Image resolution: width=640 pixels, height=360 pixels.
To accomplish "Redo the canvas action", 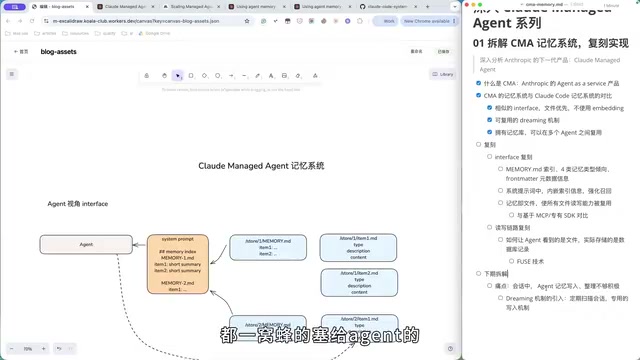I will [71, 349].
